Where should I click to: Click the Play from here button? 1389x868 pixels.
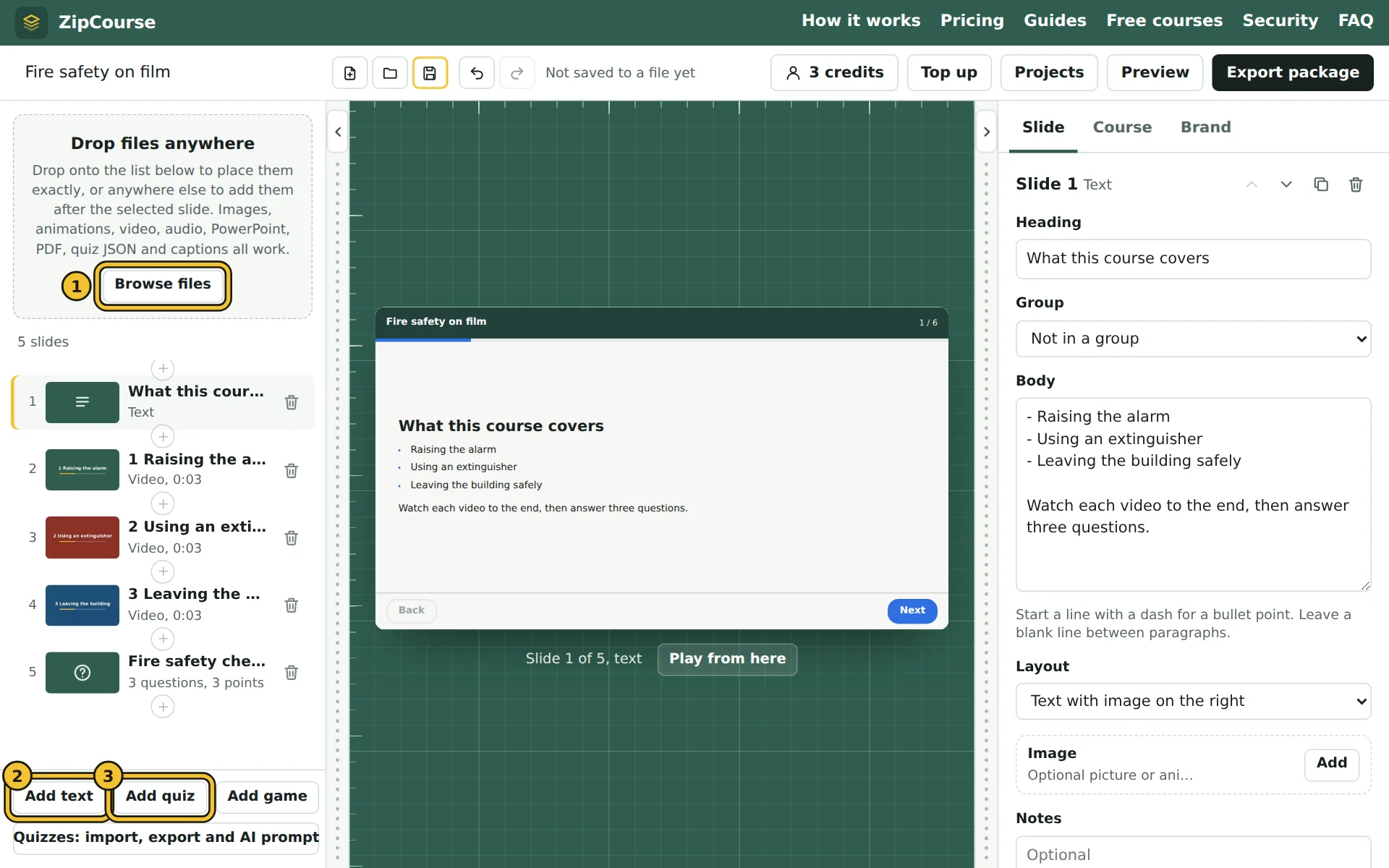coord(727,659)
